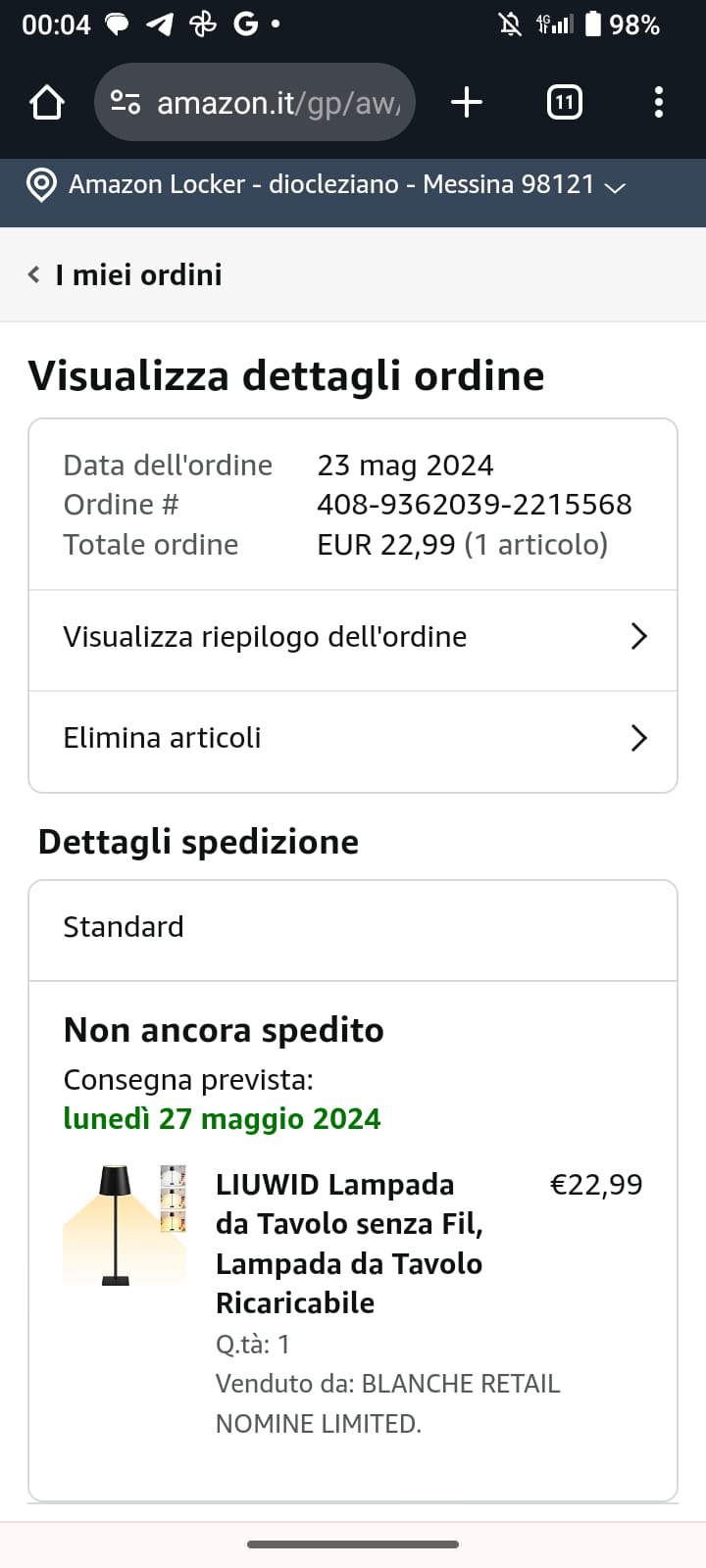Go back to I miei ordini
This screenshot has height=1568, width=706.
[138, 274]
